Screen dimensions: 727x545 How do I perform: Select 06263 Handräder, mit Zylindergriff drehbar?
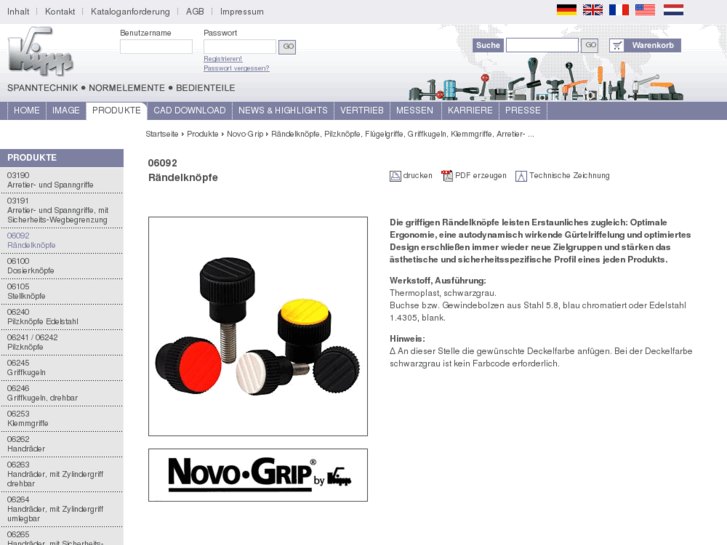pos(62,474)
